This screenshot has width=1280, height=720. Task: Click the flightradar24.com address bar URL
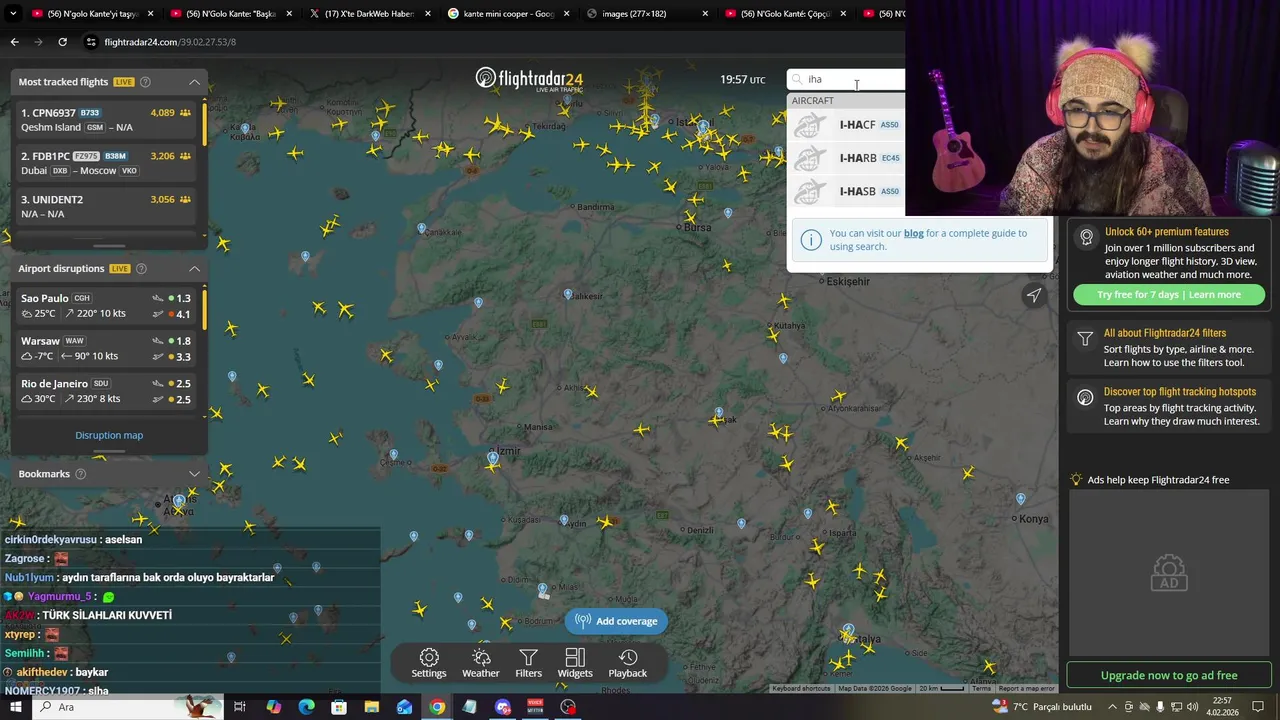pos(170,42)
